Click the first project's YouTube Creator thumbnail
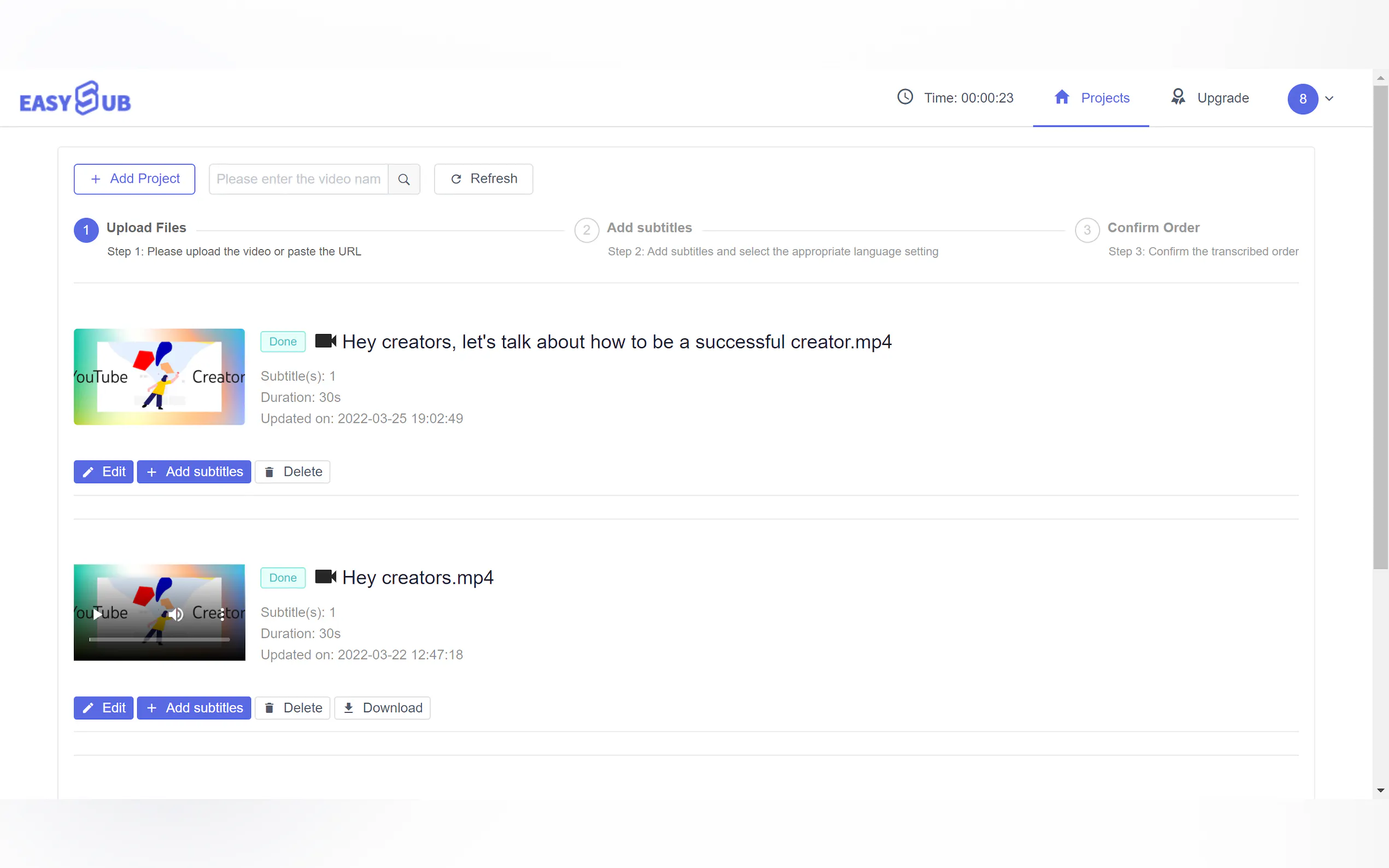 [159, 377]
